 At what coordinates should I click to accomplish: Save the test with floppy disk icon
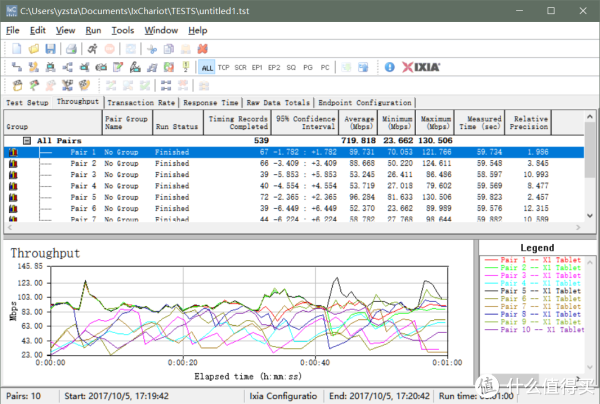point(51,49)
